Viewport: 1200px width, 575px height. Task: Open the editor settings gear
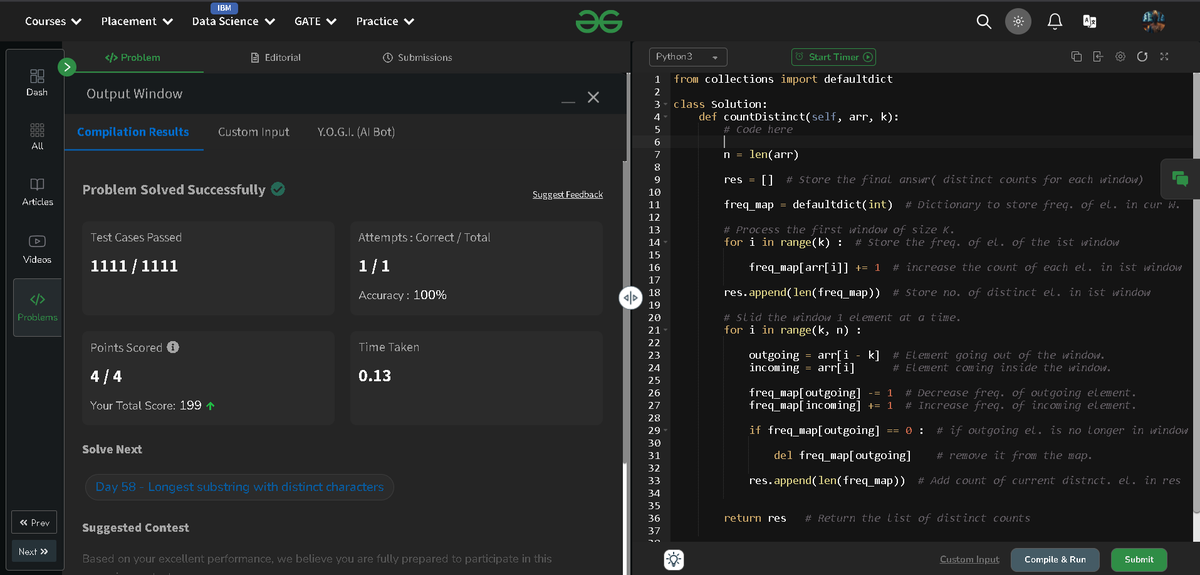[1120, 57]
